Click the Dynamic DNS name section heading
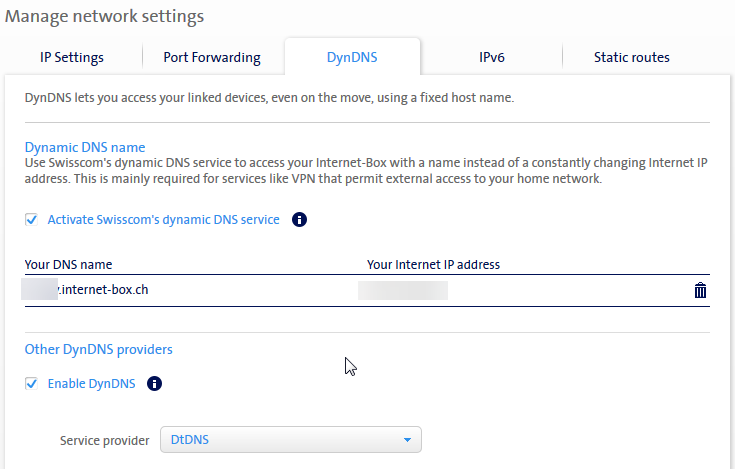This screenshot has width=735, height=469. point(85,147)
